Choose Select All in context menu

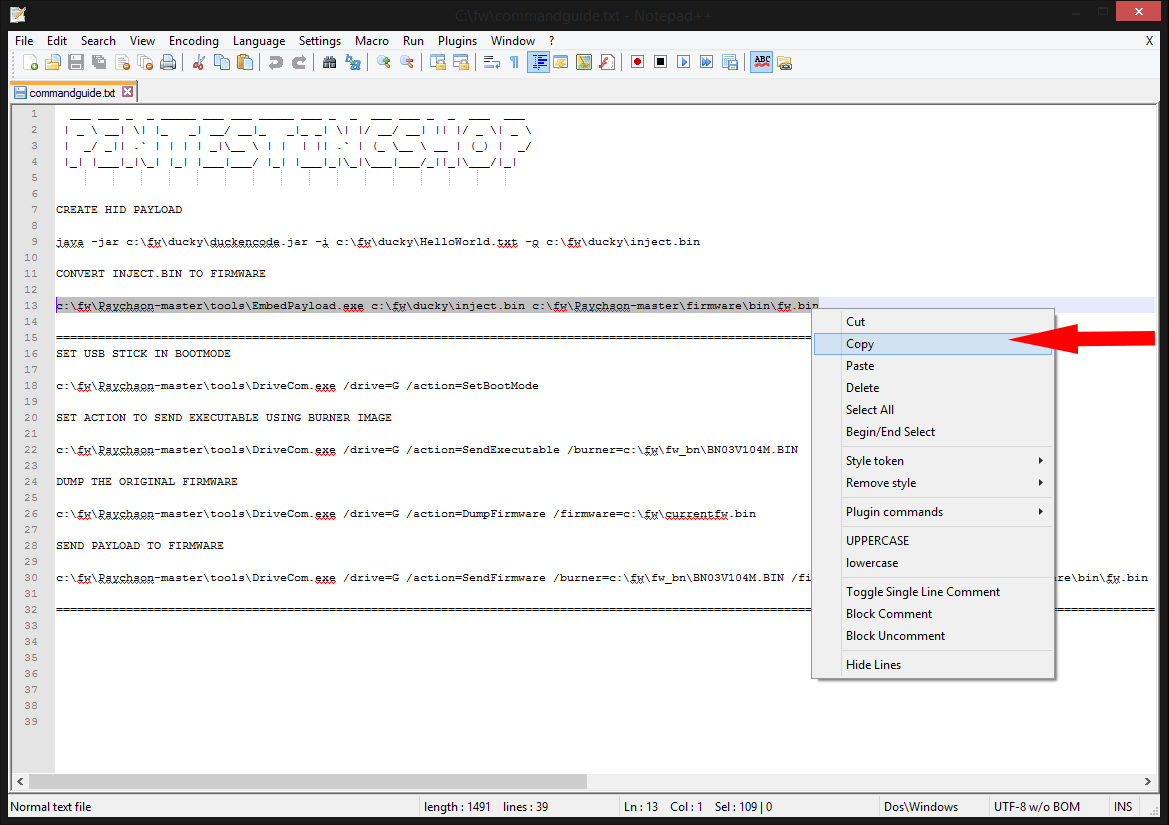click(933, 410)
